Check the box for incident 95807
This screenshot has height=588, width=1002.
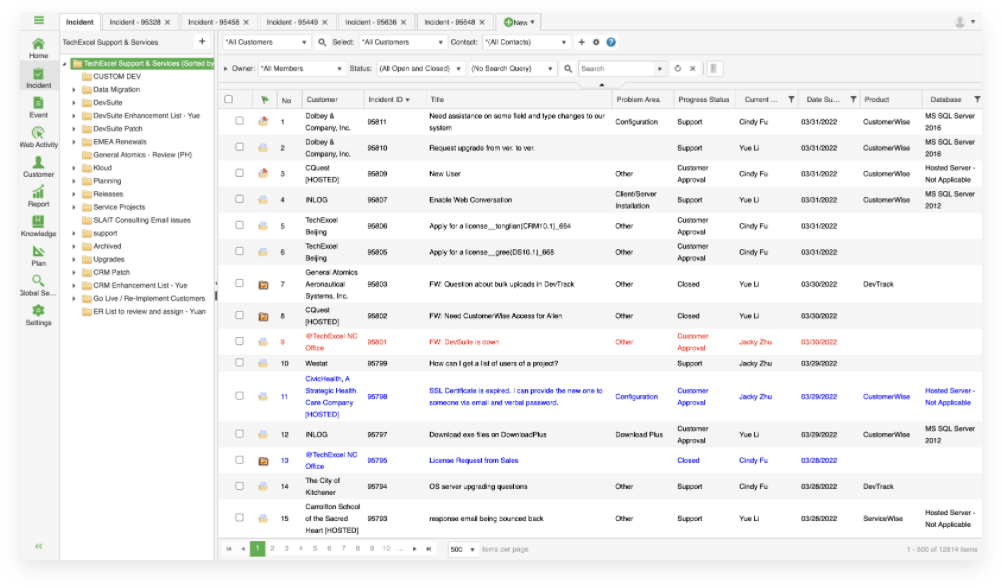240,199
